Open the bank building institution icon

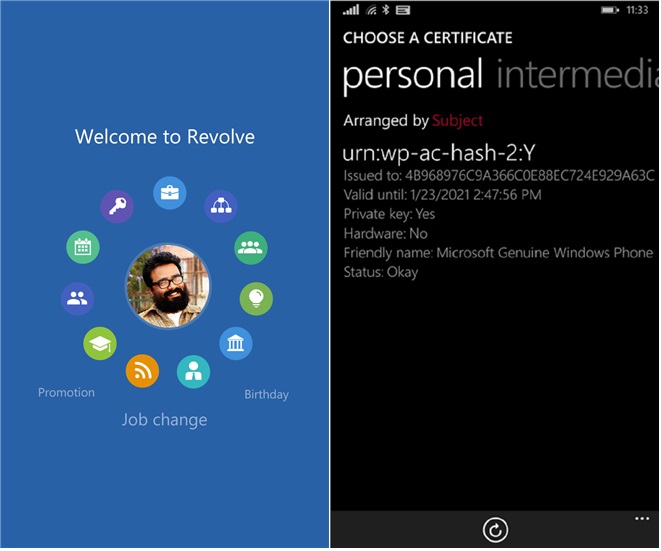pyautogui.click(x=236, y=344)
